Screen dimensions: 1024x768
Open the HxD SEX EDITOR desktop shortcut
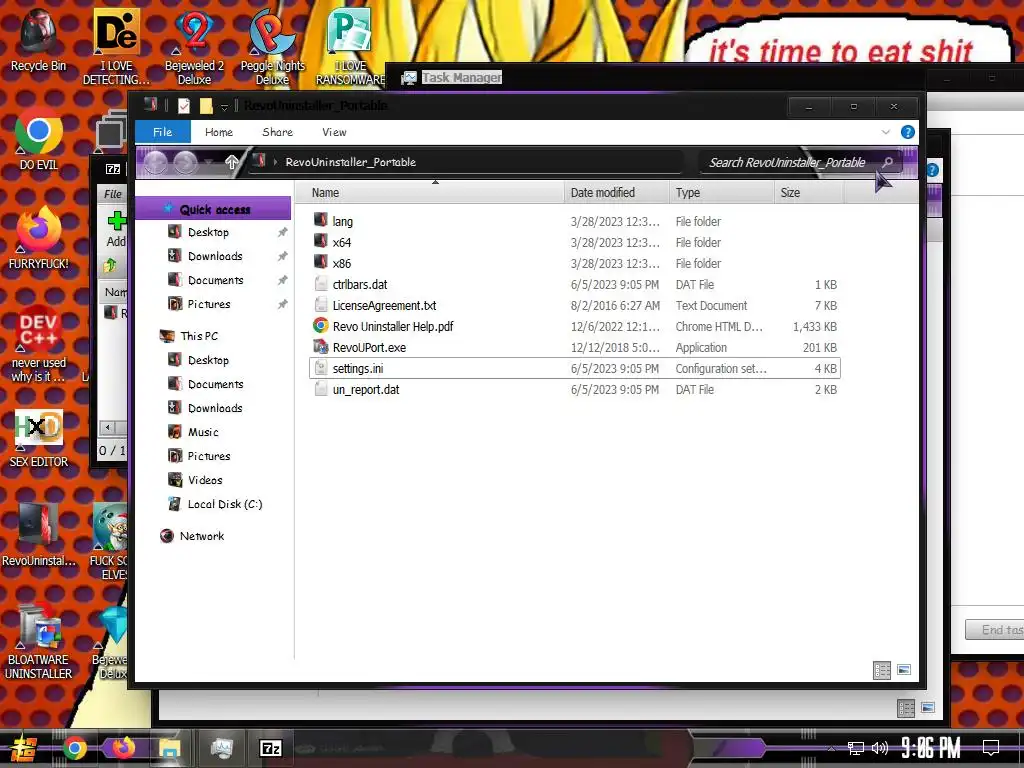[39, 438]
